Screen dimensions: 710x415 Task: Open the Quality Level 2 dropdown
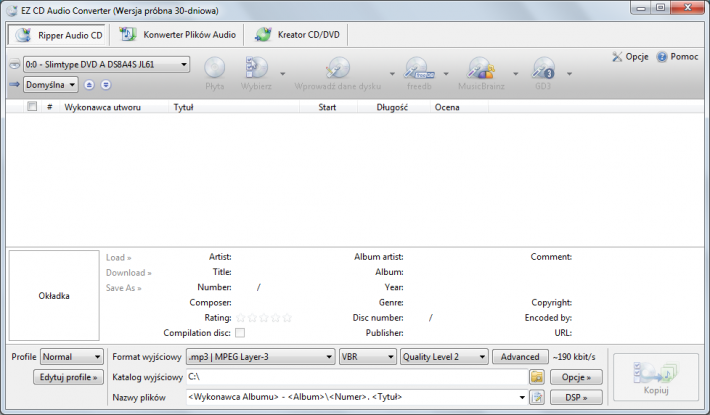click(x=444, y=357)
